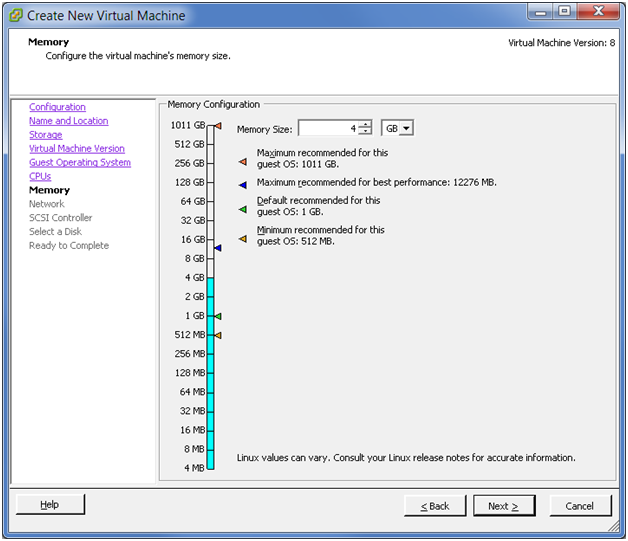Go to Guest Operating System step
This screenshot has height=541, width=628.
click(x=80, y=163)
